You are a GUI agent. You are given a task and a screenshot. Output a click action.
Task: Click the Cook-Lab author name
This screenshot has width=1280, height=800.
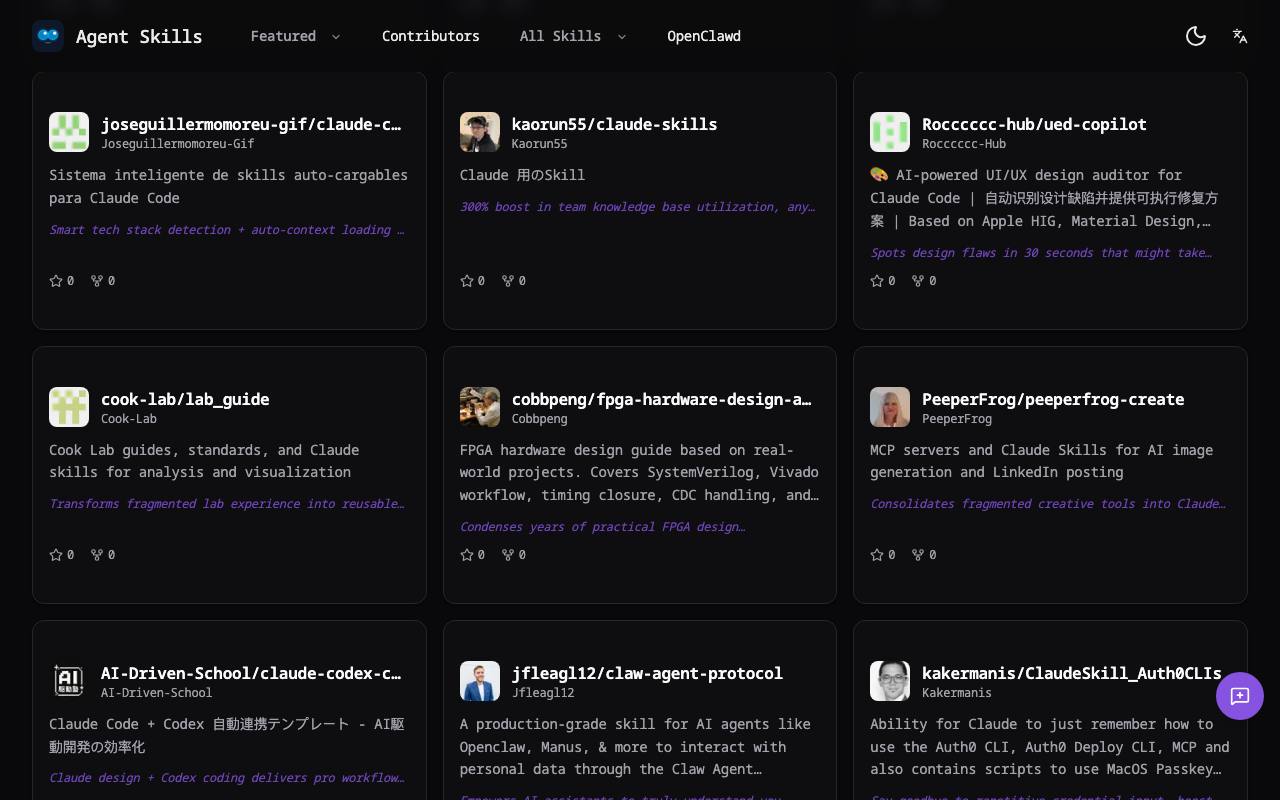[129, 419]
